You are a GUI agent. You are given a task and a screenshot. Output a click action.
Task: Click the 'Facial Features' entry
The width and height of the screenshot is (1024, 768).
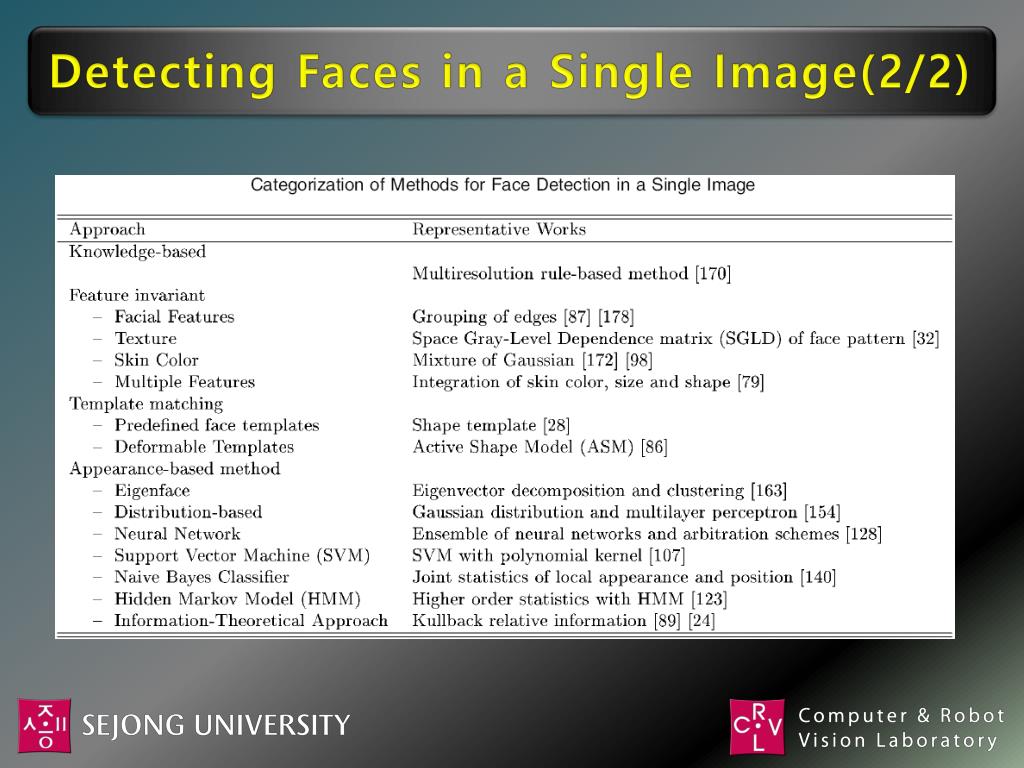[174, 317]
